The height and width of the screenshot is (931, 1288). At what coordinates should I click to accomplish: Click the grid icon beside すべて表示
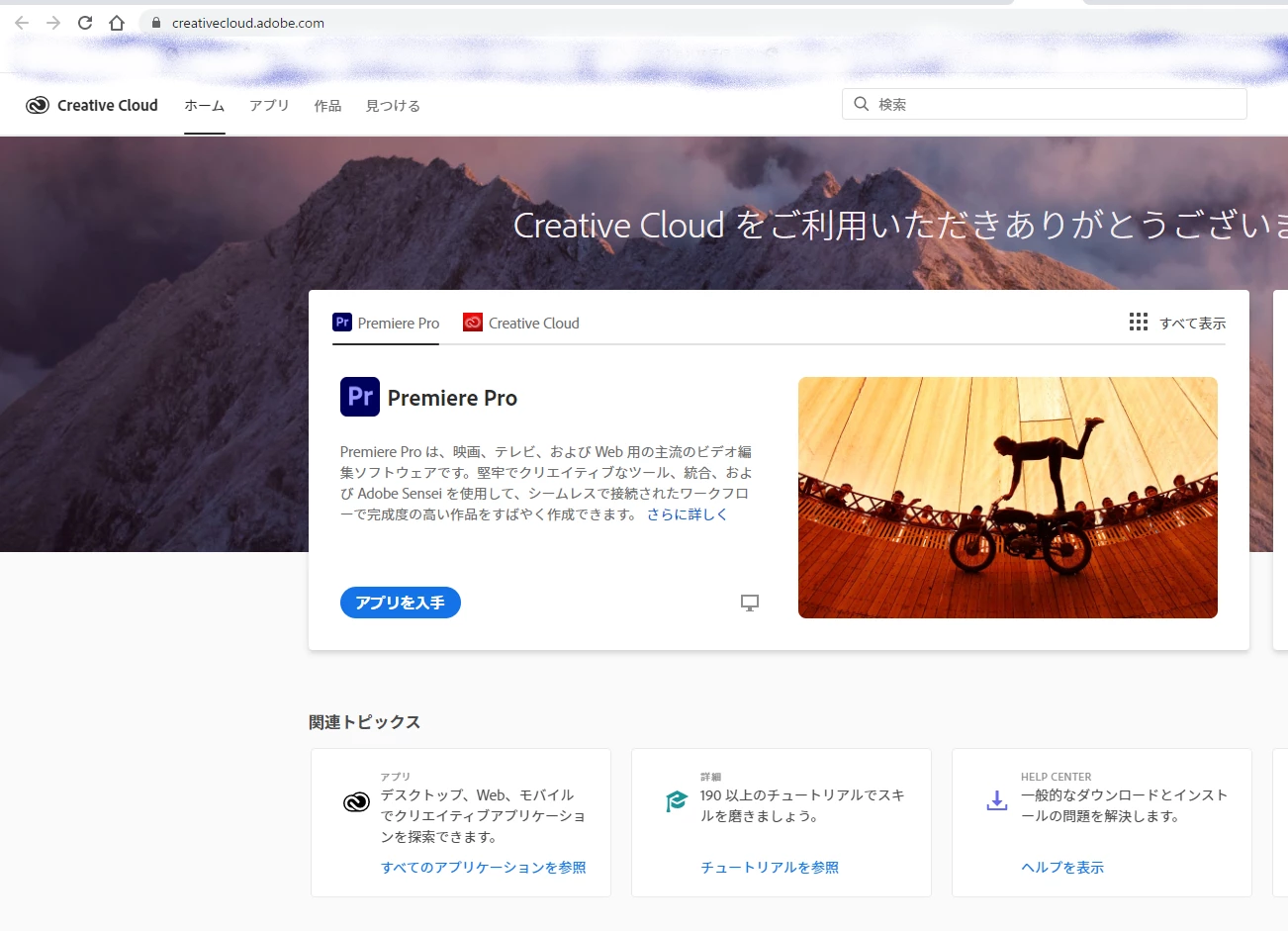tap(1139, 323)
